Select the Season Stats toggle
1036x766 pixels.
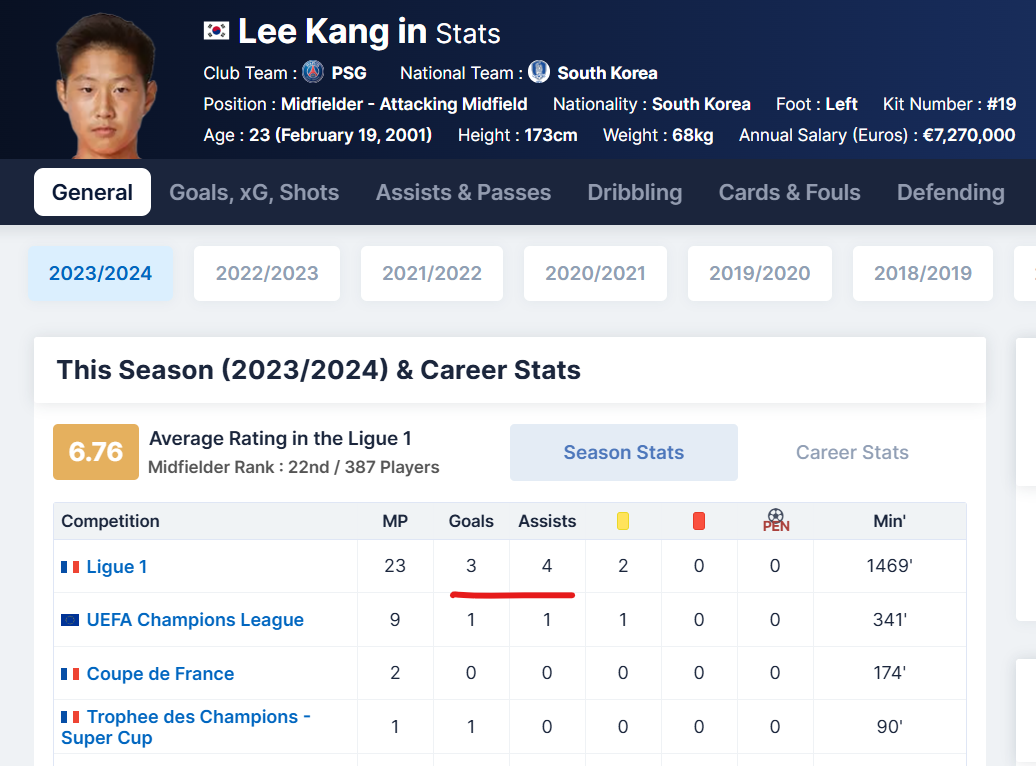[624, 452]
